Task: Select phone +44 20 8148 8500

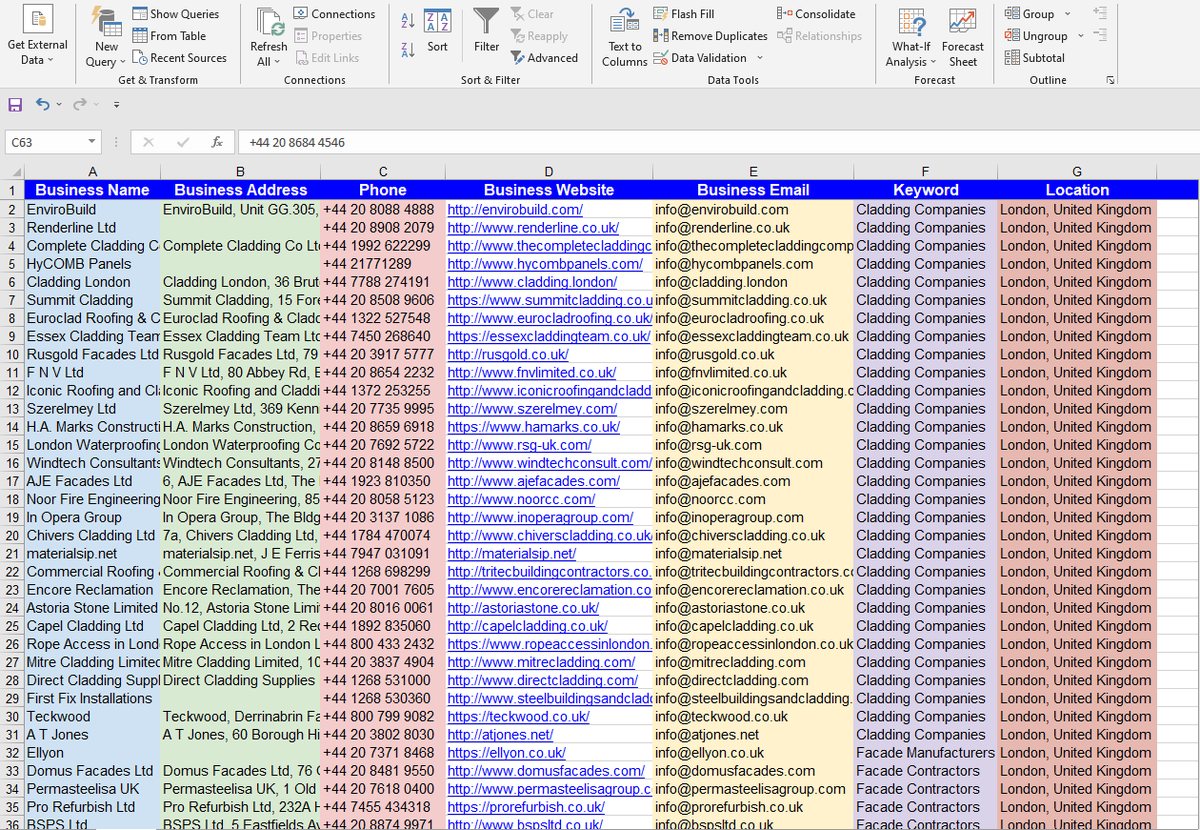Action: 383,463
